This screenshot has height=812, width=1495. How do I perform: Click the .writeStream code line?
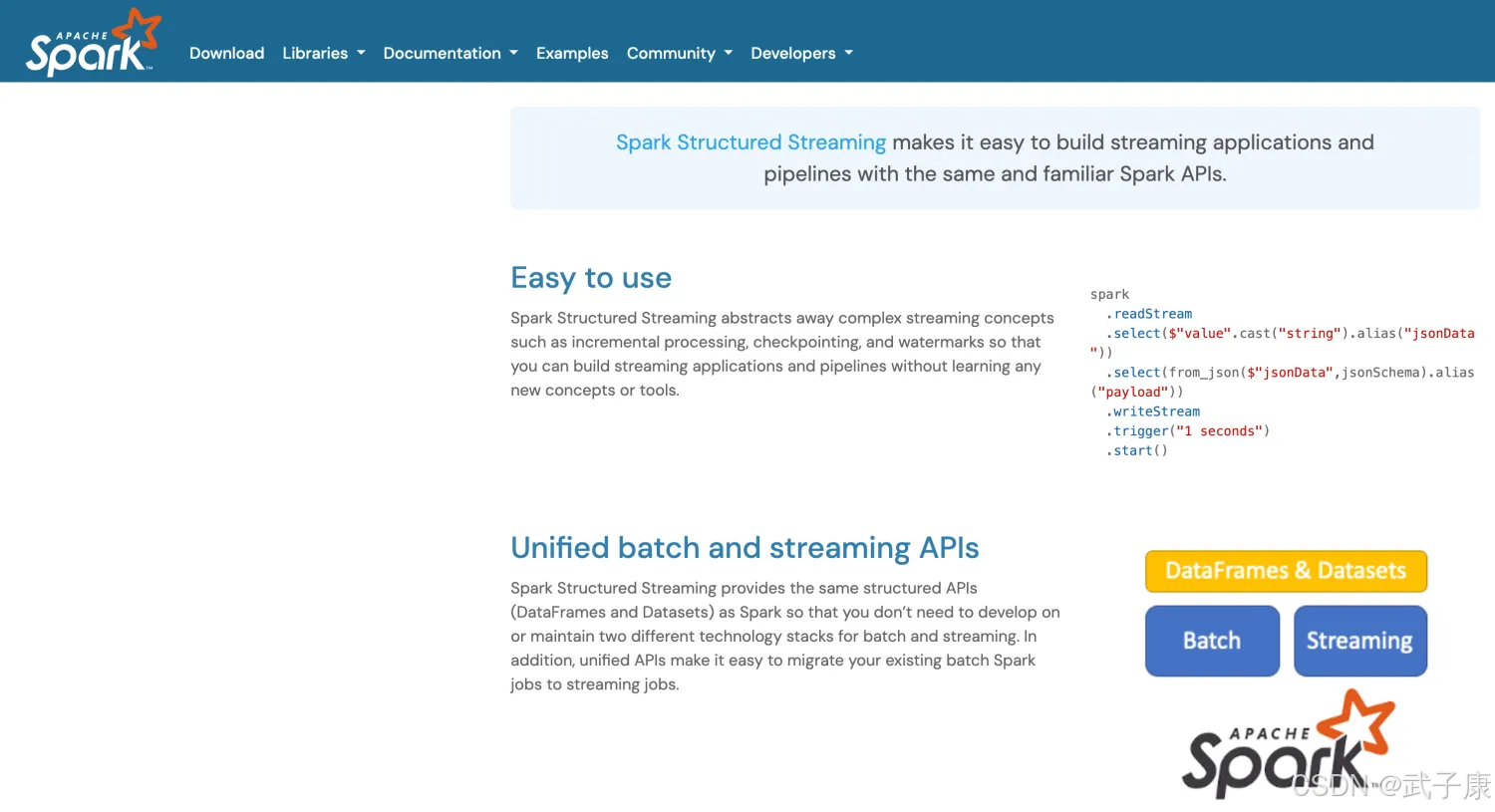(x=1152, y=411)
